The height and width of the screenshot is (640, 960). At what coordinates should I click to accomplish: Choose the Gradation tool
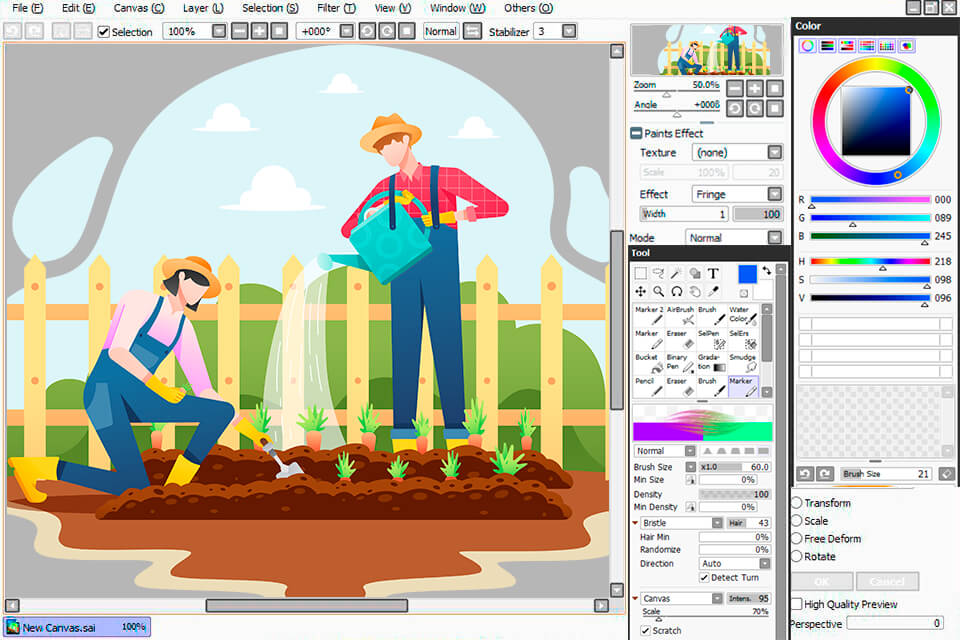tap(712, 363)
